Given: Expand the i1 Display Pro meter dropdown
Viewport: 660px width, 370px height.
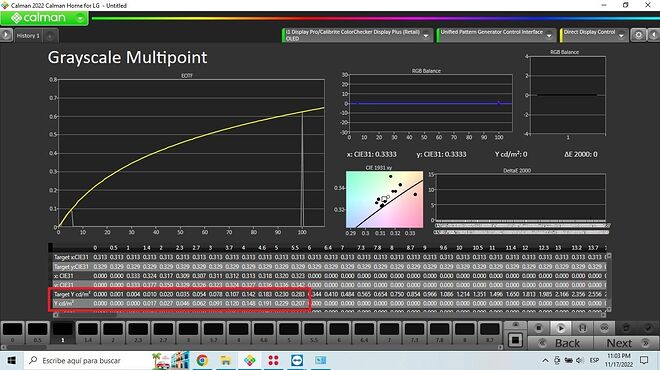Looking at the screenshot, I should (426, 36).
